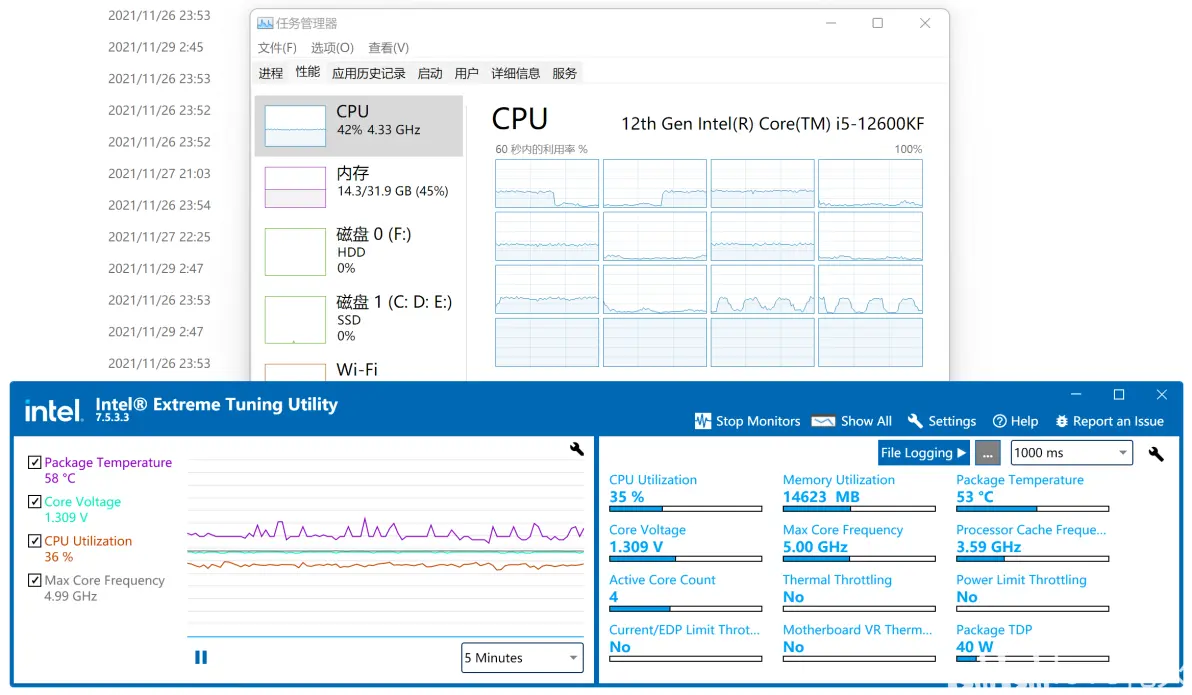The height and width of the screenshot is (695, 1192).
Task: Uncheck the Max Core Frequency checkbox
Action: (34, 580)
